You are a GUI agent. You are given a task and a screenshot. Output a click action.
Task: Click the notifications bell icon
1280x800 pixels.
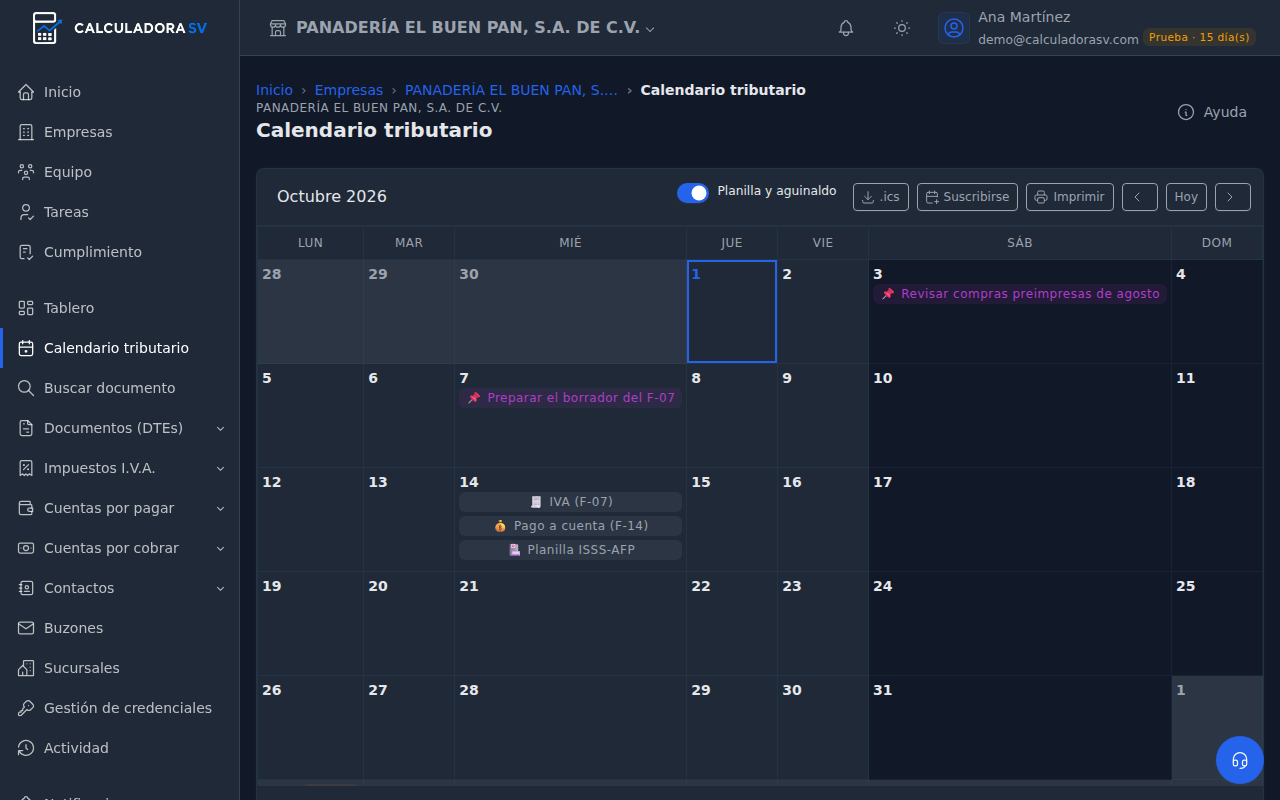(x=846, y=28)
